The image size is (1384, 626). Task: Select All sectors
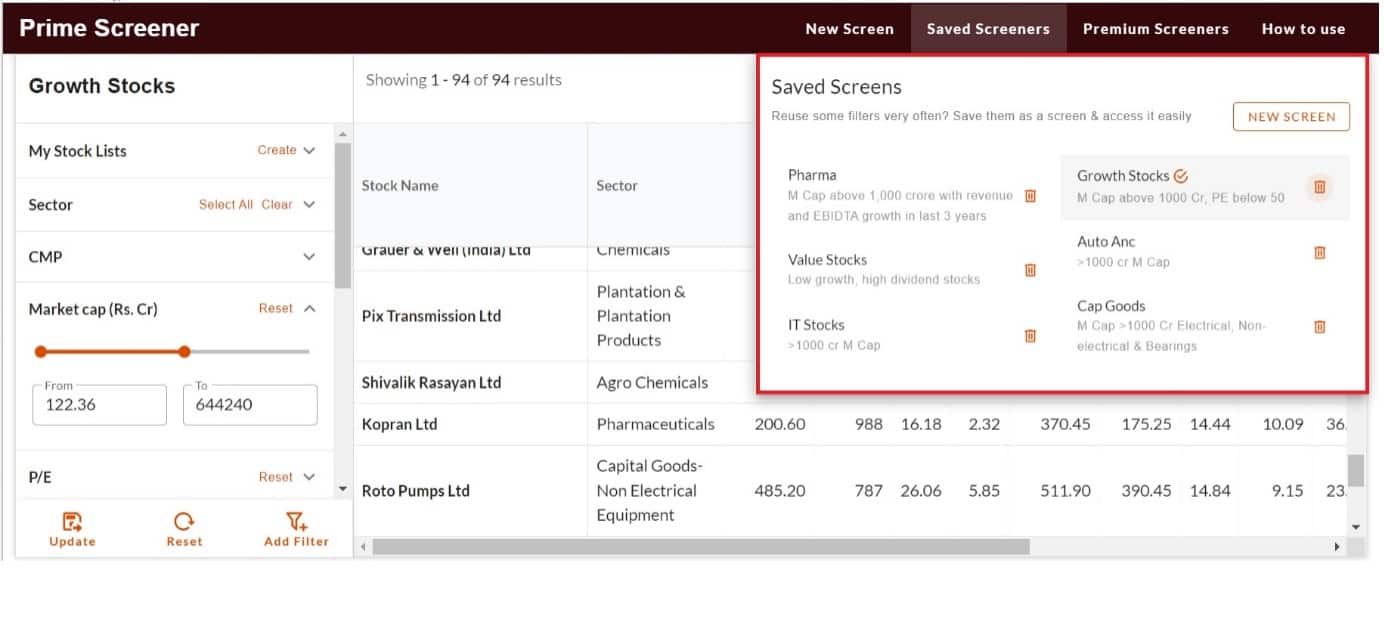226,204
